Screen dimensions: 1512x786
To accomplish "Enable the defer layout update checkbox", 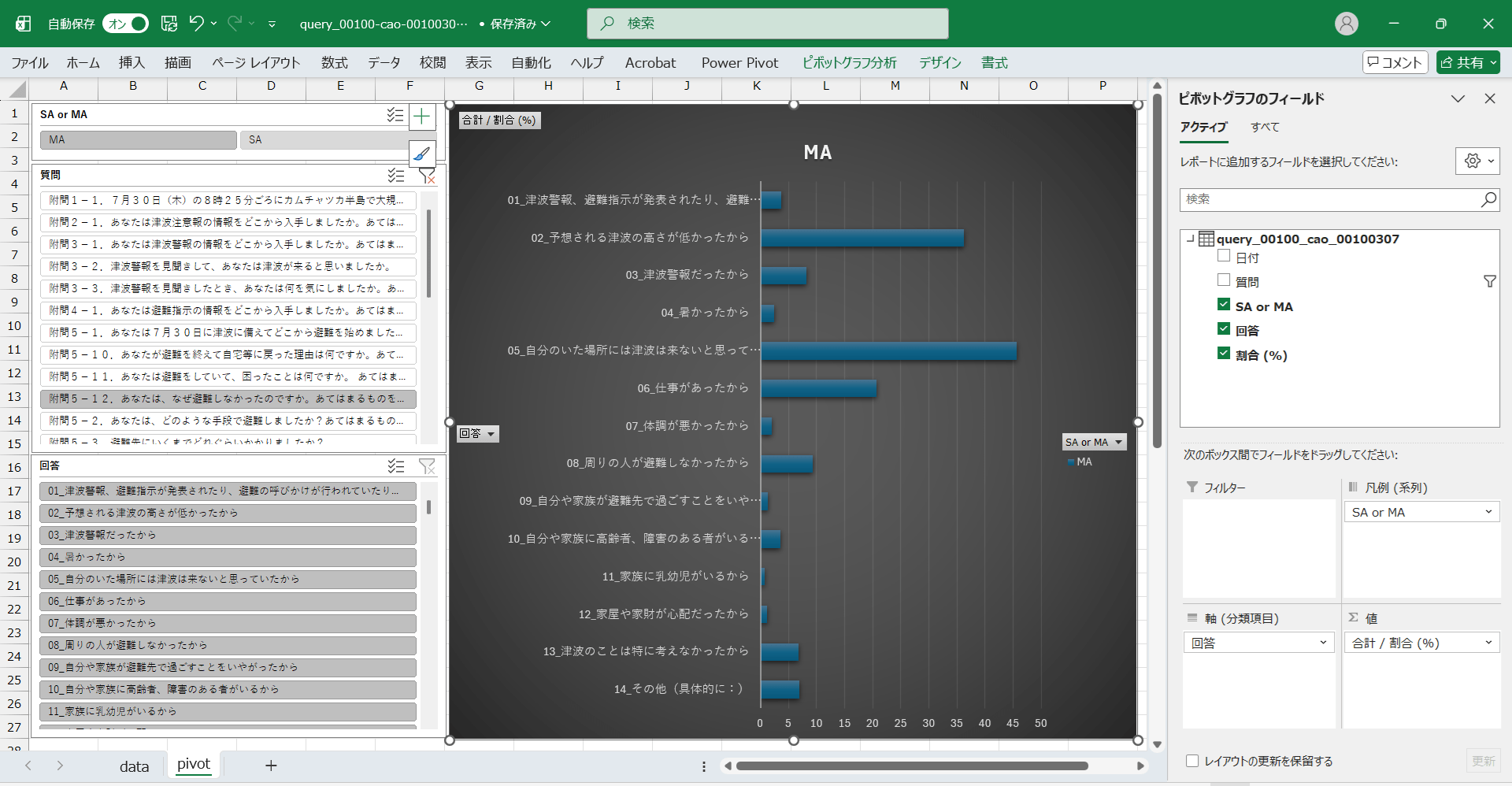I will (1192, 761).
